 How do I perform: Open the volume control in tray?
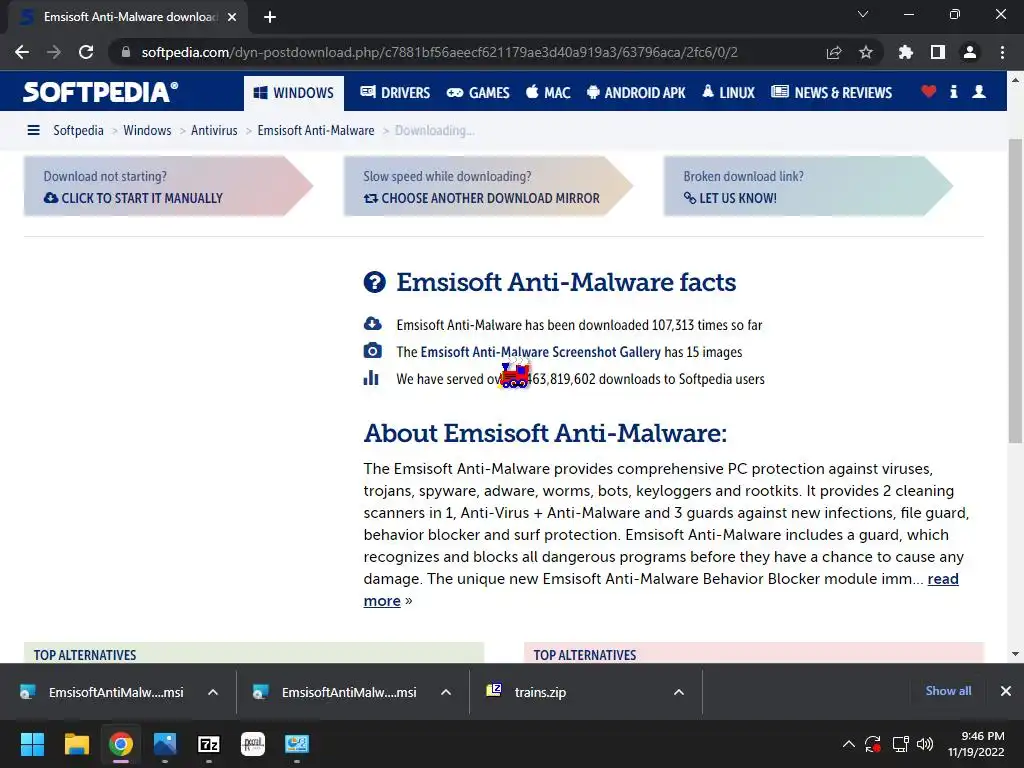[x=925, y=744]
